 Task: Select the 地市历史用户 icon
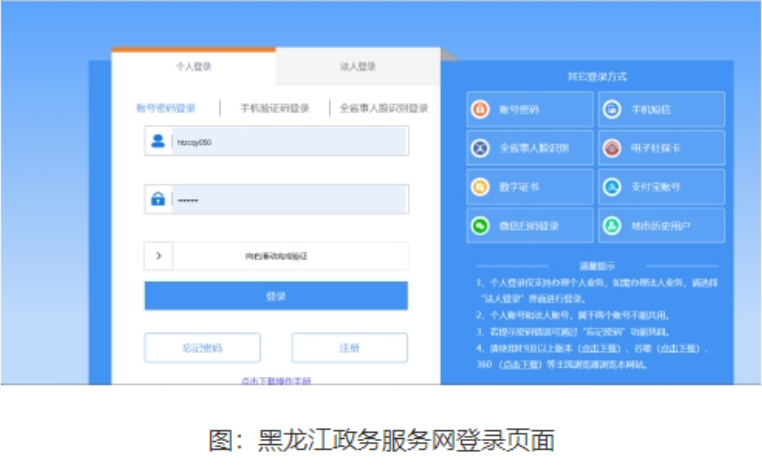(612, 225)
